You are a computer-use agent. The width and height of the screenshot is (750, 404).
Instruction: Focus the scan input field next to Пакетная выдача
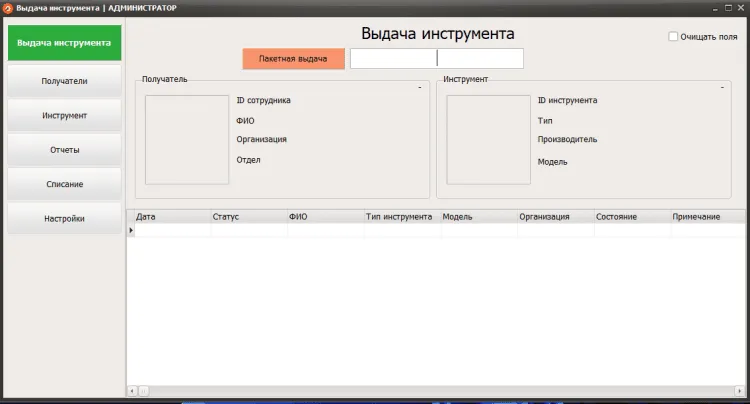click(437, 58)
